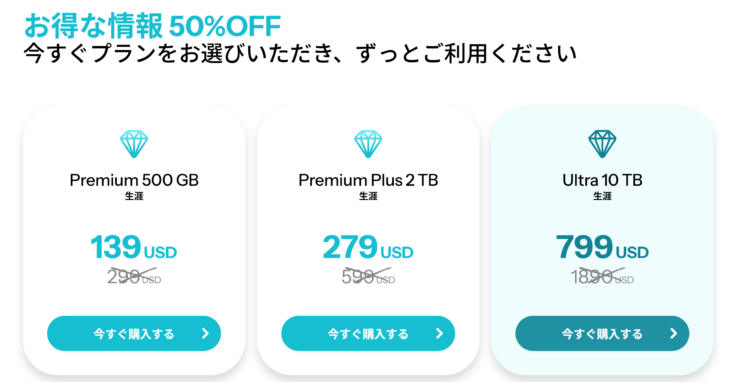Click the Premium 500 GB diamond icon
The height and width of the screenshot is (382, 740).
pyautogui.click(x=134, y=144)
